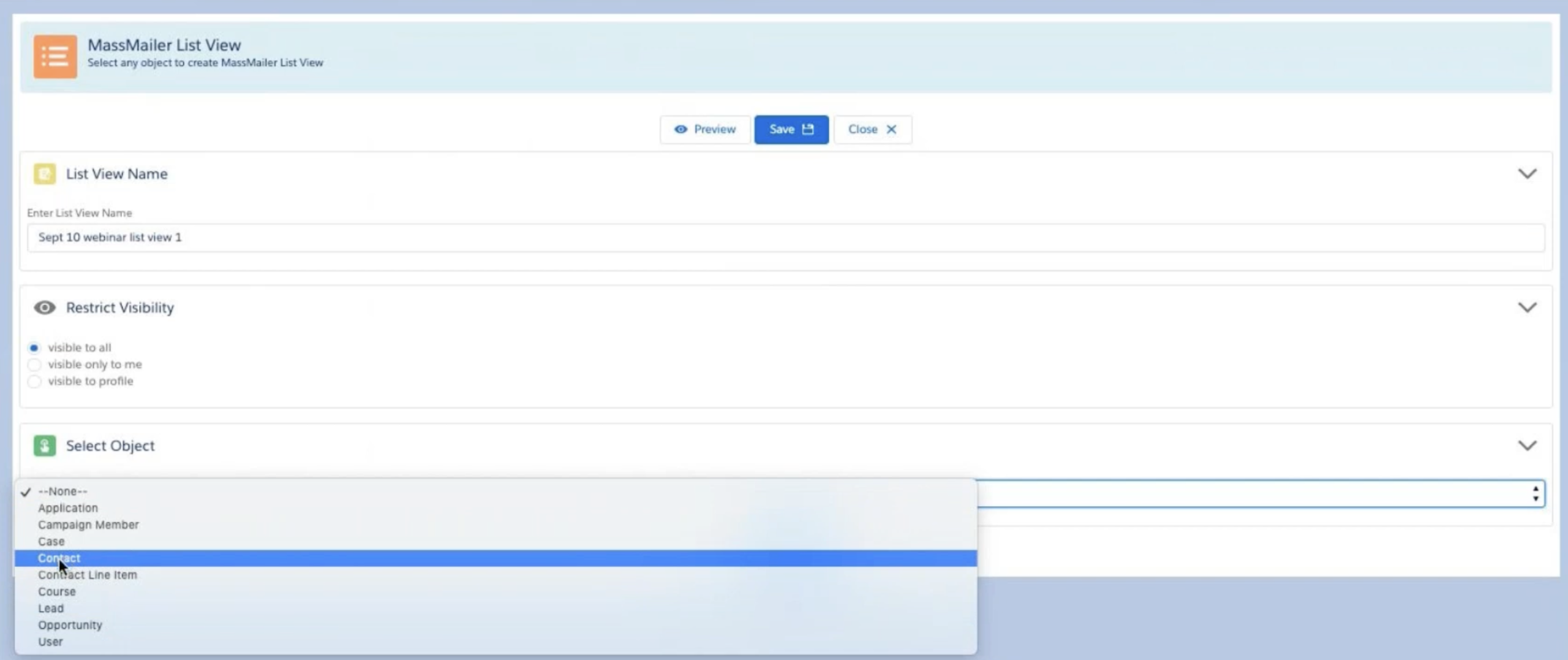Choose the 'visible to profile' radio button
This screenshot has width=1568, height=660.
point(34,381)
